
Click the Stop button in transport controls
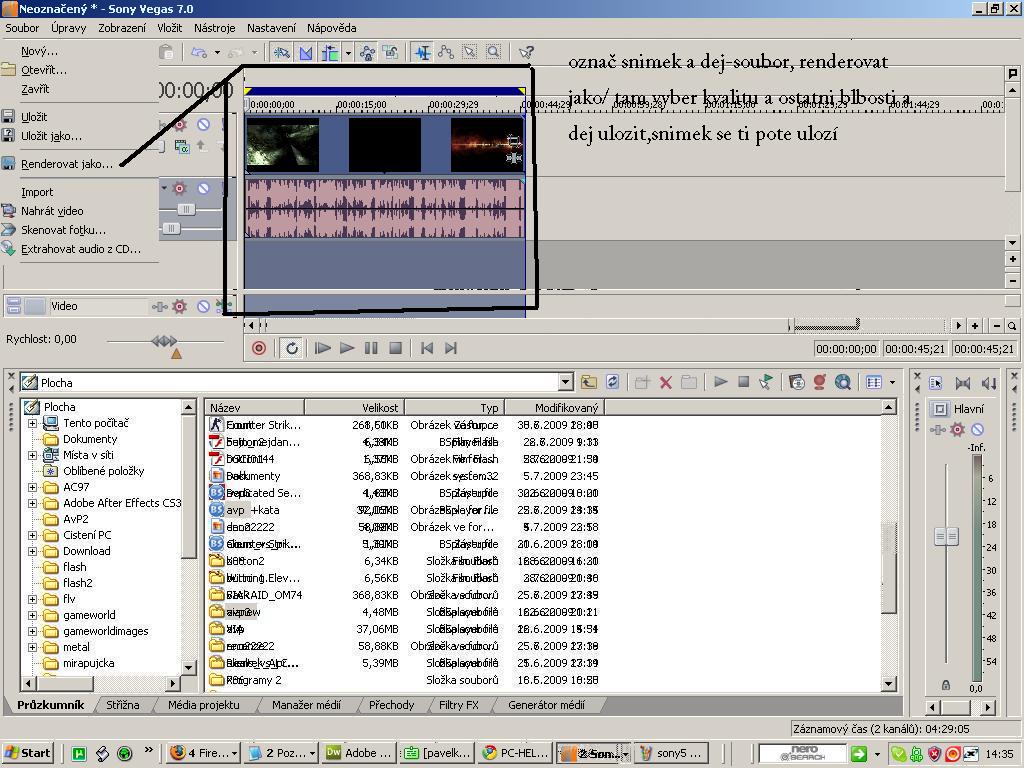[395, 348]
